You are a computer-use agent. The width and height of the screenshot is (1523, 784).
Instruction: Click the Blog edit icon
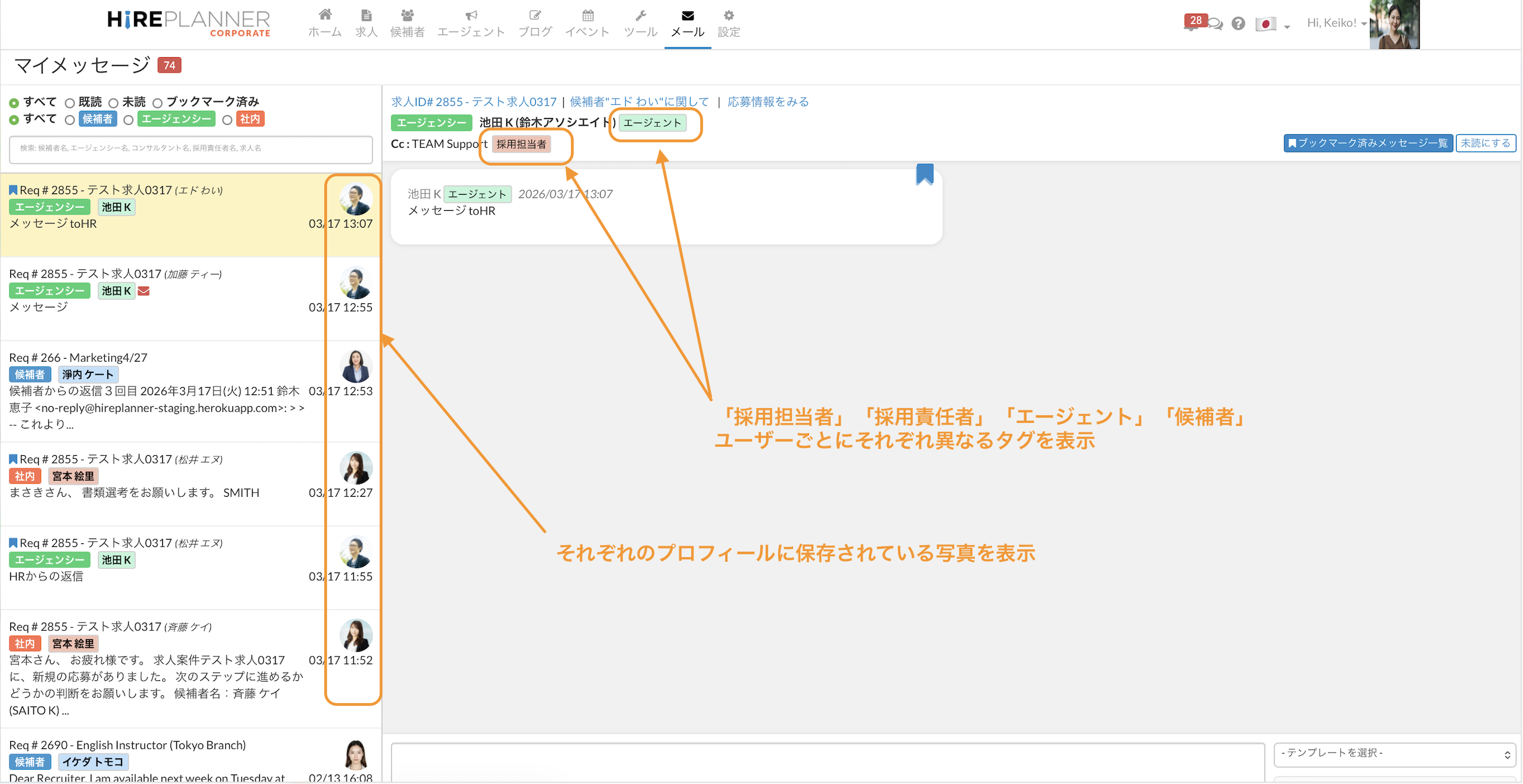[x=534, y=15]
